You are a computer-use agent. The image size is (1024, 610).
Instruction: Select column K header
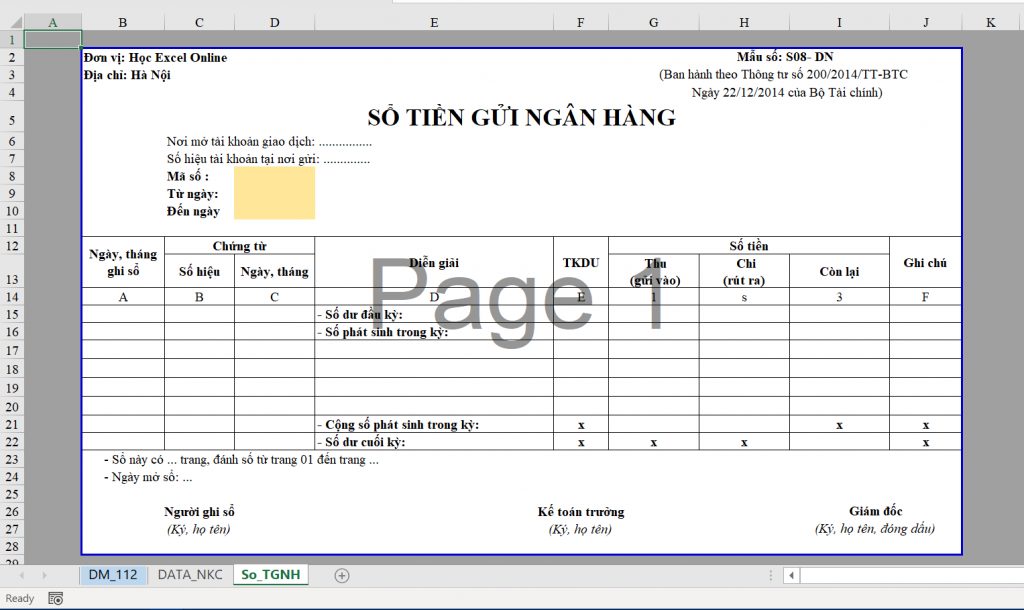coord(990,22)
